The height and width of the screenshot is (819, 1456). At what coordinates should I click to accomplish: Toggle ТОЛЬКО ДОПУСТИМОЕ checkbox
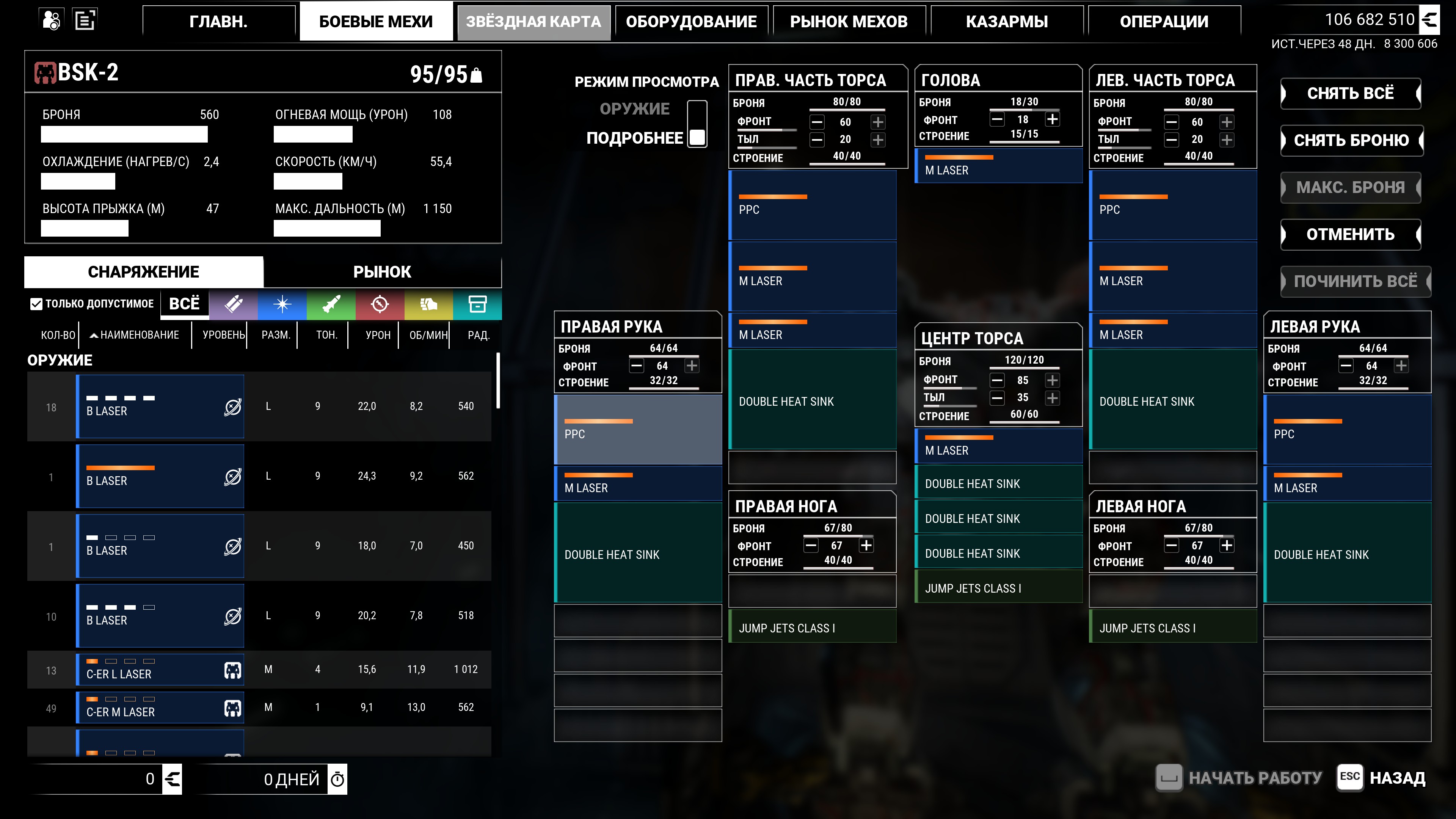(36, 304)
